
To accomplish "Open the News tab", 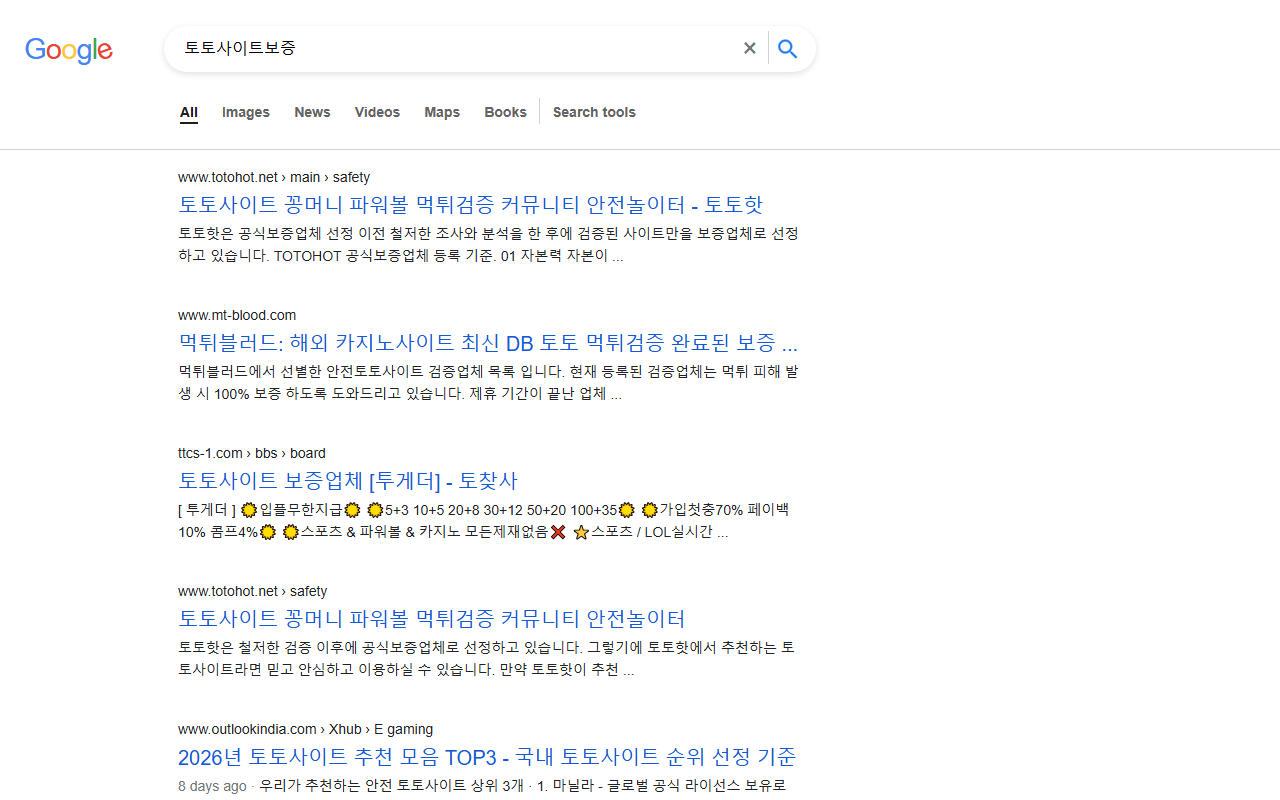I will coord(312,112).
